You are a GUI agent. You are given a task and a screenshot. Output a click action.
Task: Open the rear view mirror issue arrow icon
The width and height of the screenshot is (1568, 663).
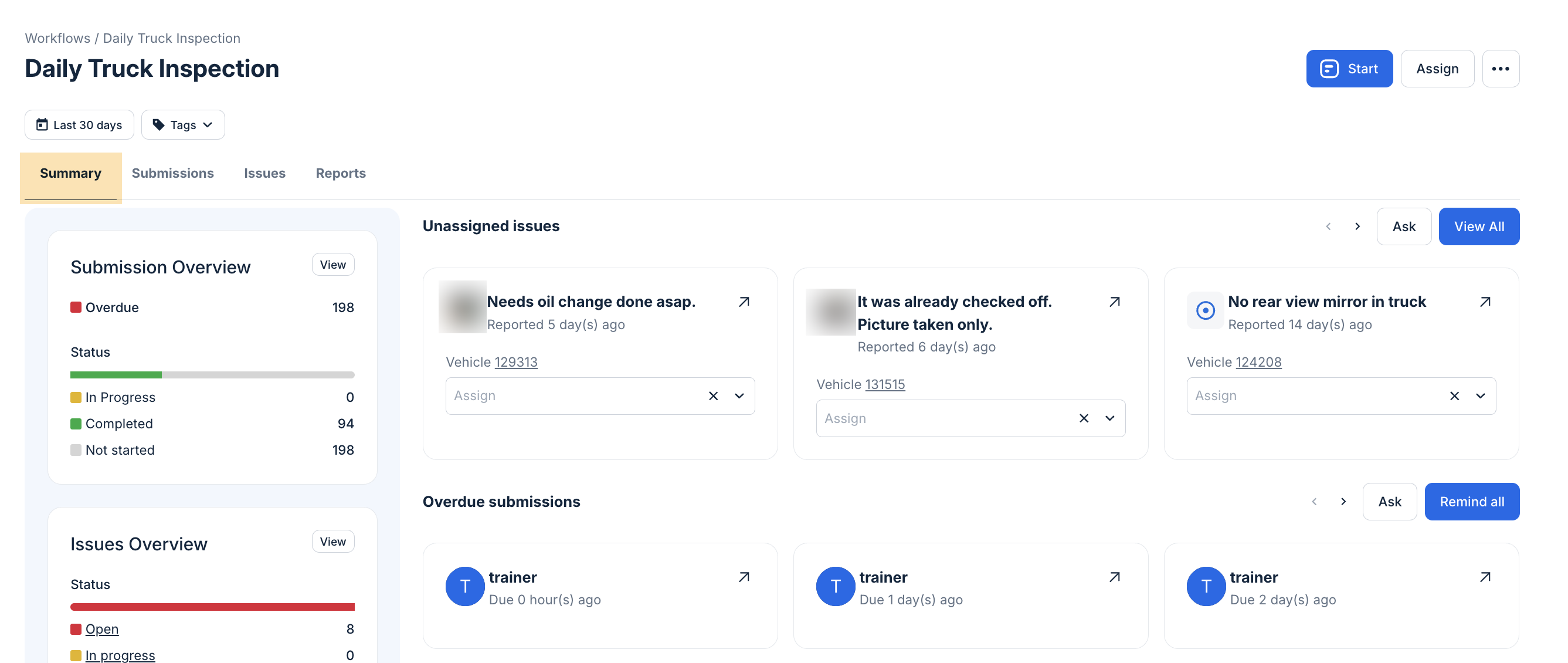1485,302
